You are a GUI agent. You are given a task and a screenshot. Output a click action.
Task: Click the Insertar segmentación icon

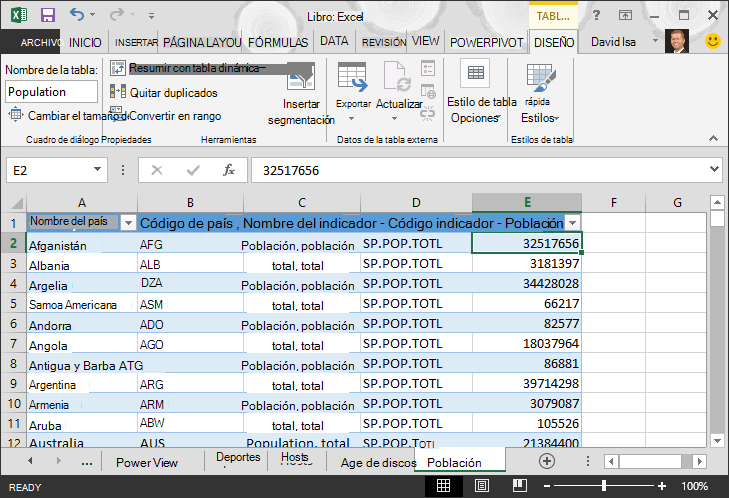pyautogui.click(x=301, y=77)
